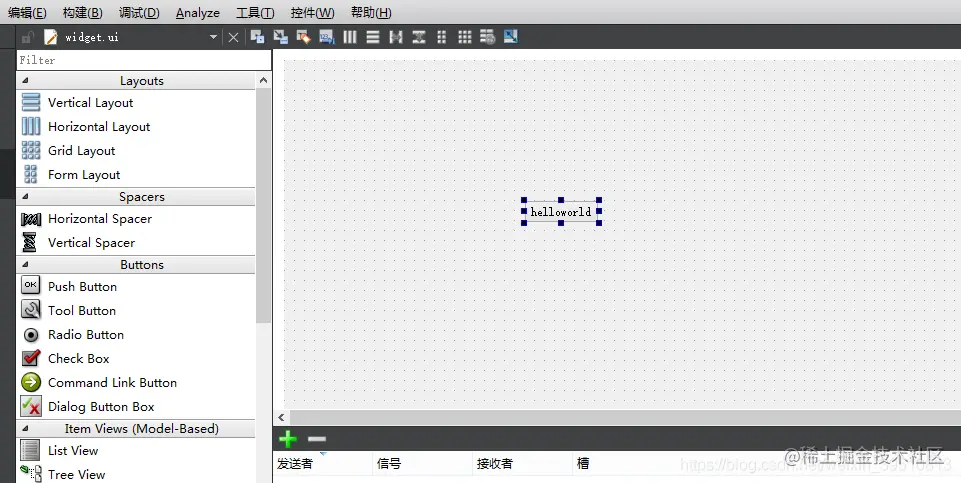This screenshot has width=961, height=483.
Task: Click the Break Layout toolbar icon
Action: pos(487,37)
